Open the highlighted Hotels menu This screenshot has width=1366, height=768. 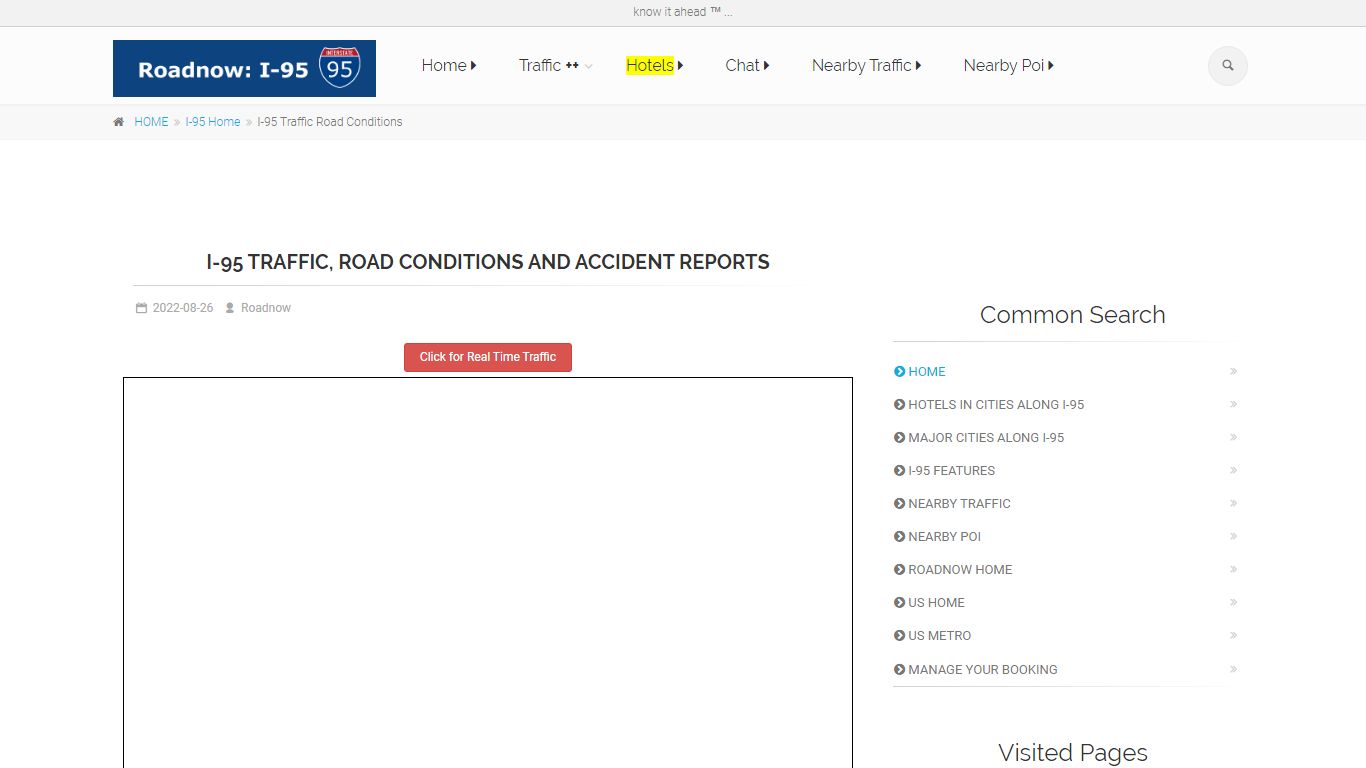click(654, 65)
